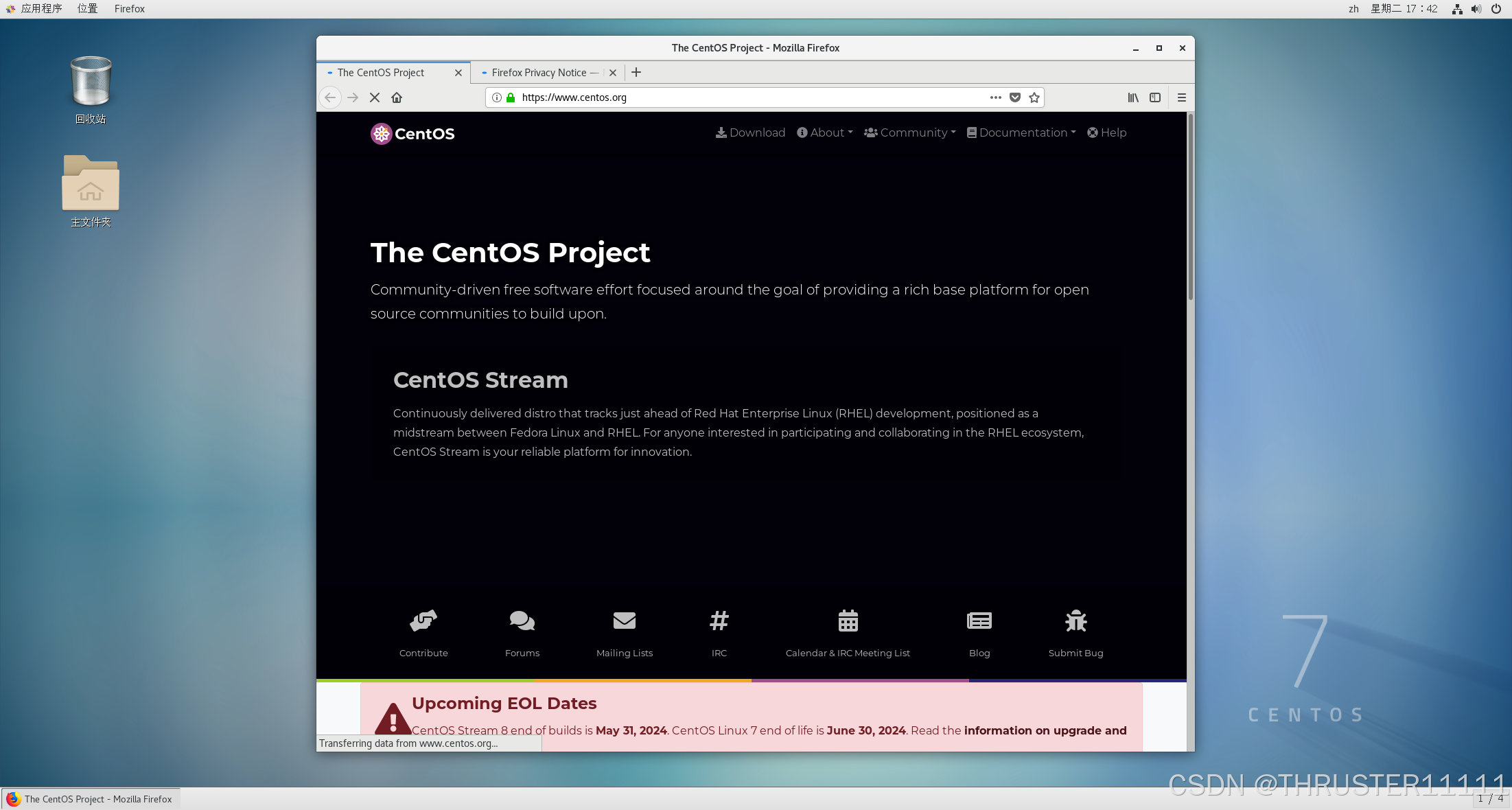The height and width of the screenshot is (810, 1512).
Task: Open the Firefox application menu in top bar
Action: (129, 9)
